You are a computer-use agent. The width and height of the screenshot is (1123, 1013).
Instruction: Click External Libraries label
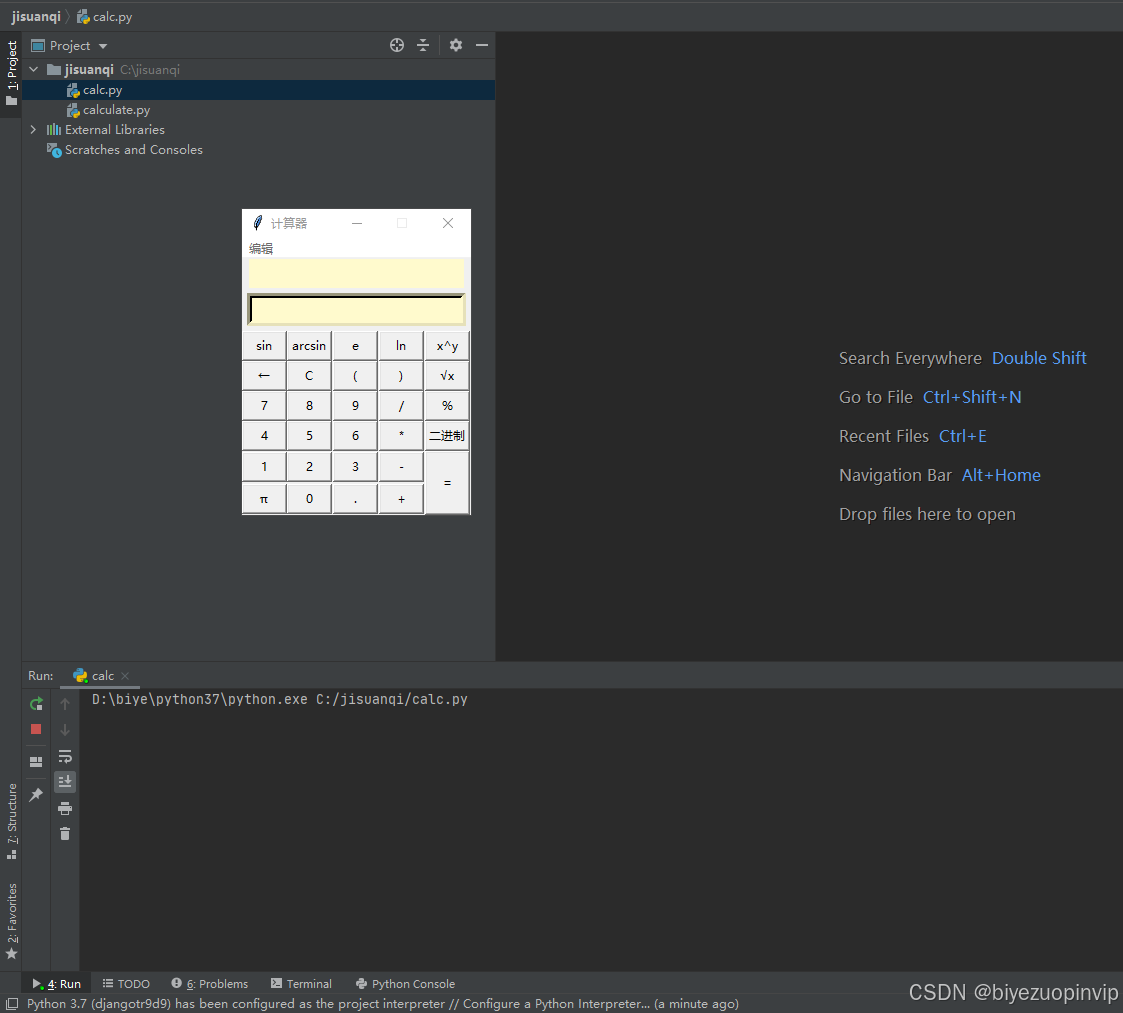point(115,130)
